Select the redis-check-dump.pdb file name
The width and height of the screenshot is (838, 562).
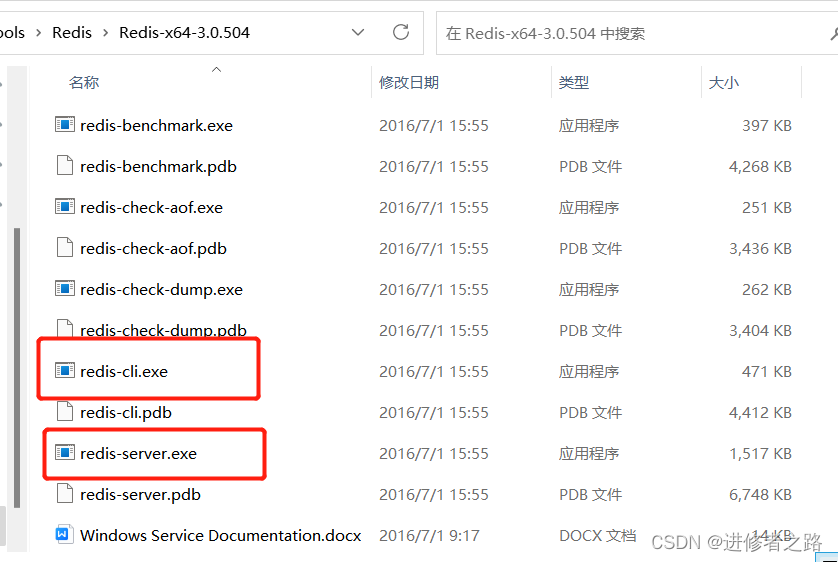click(x=164, y=330)
